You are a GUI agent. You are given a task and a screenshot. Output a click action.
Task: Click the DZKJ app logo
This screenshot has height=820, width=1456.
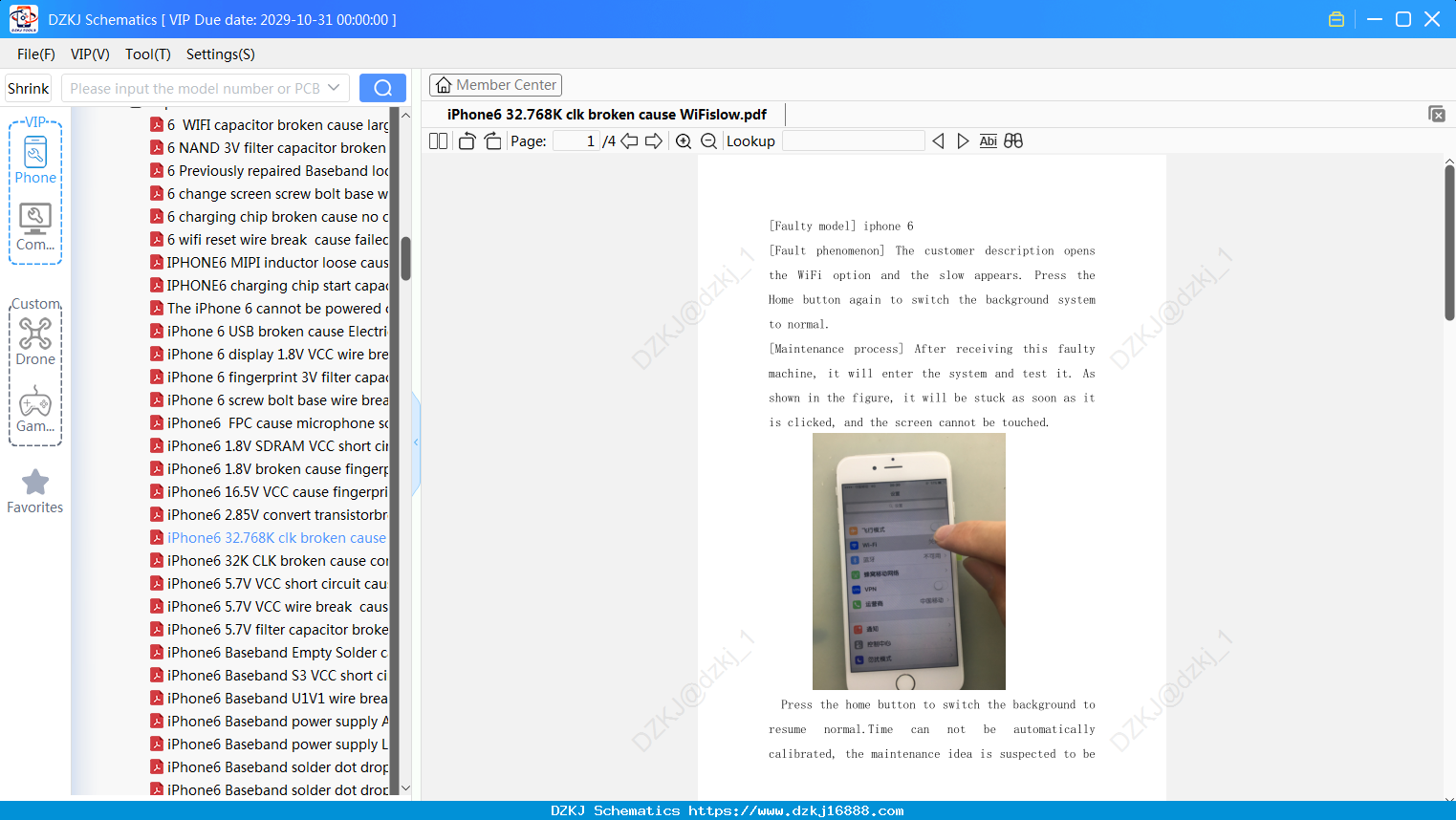tap(23, 19)
